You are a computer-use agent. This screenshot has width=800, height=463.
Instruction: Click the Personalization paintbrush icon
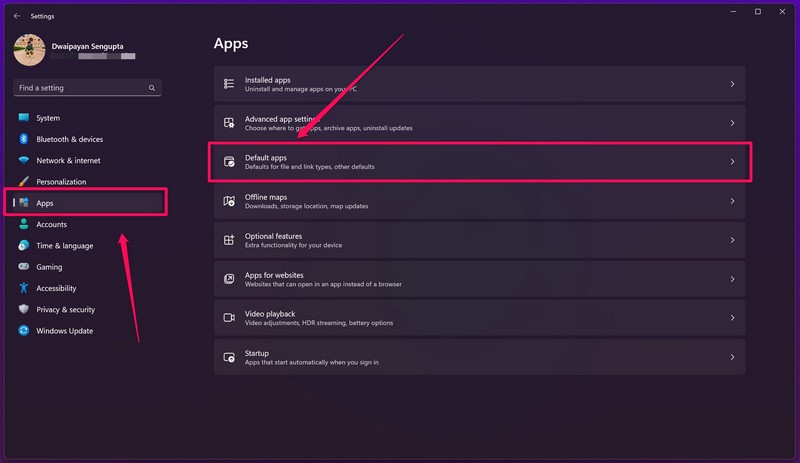point(23,182)
